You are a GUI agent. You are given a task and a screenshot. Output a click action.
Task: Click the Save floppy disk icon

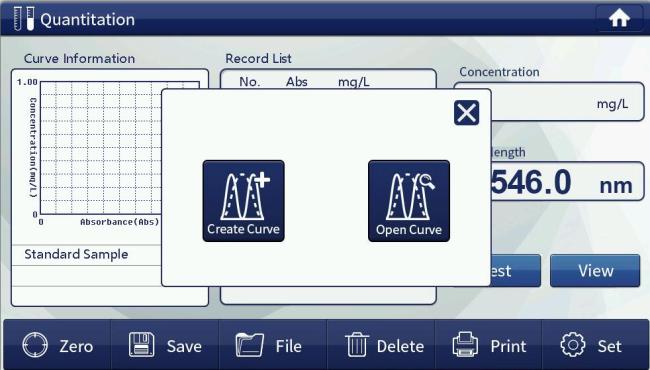(x=141, y=345)
